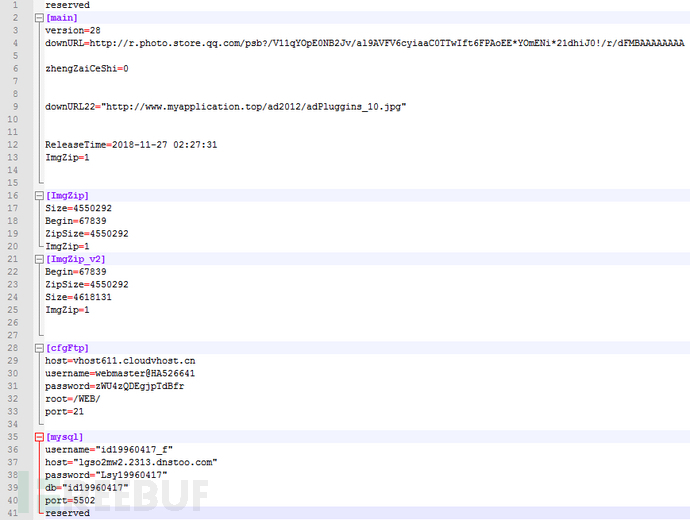
Task: Click the password=zWU4zQDEgjpTdBfr line
Action: point(114,386)
